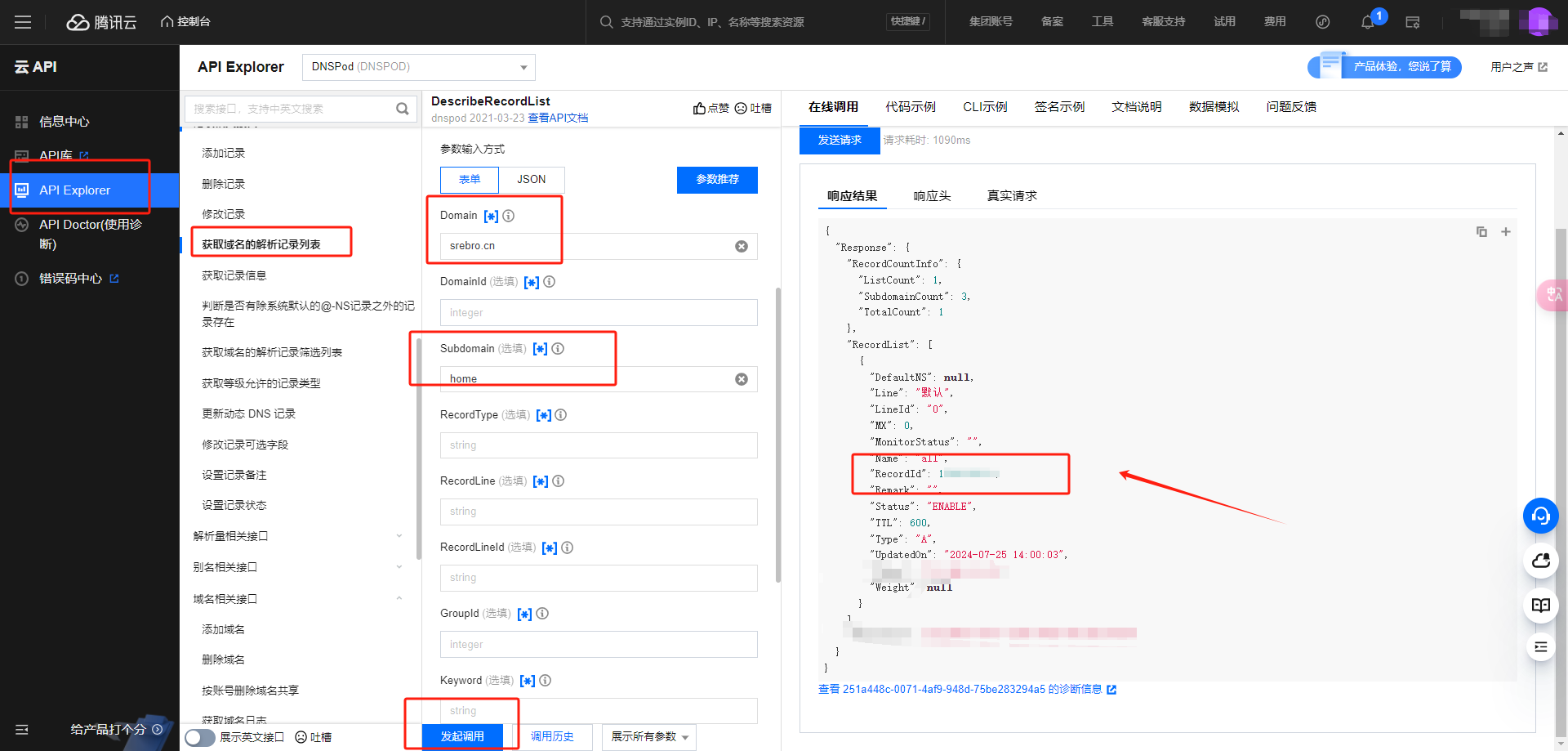
Task: Open 调用历史
Action: [552, 737]
